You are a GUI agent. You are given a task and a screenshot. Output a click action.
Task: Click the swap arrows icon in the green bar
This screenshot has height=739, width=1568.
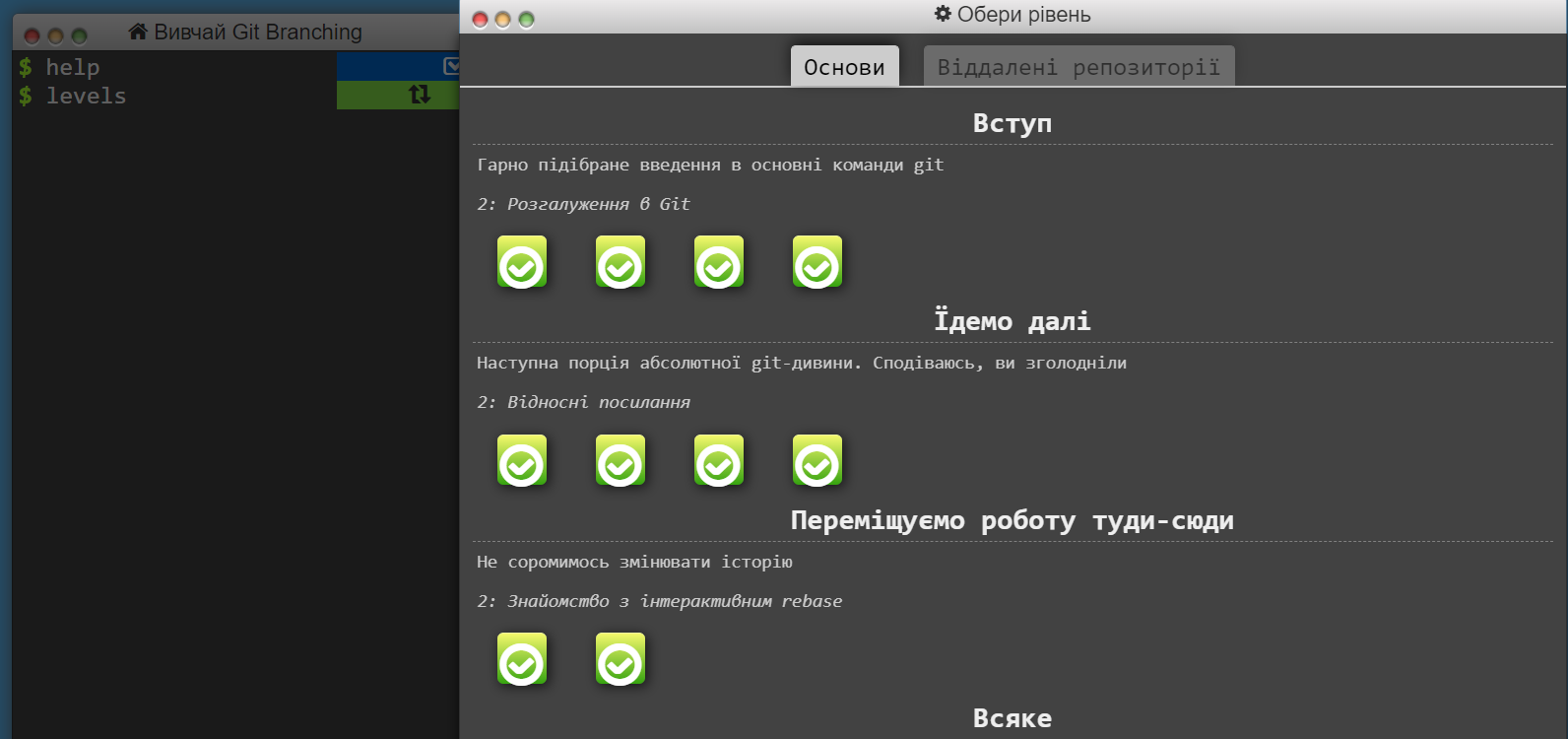pyautogui.click(x=420, y=95)
